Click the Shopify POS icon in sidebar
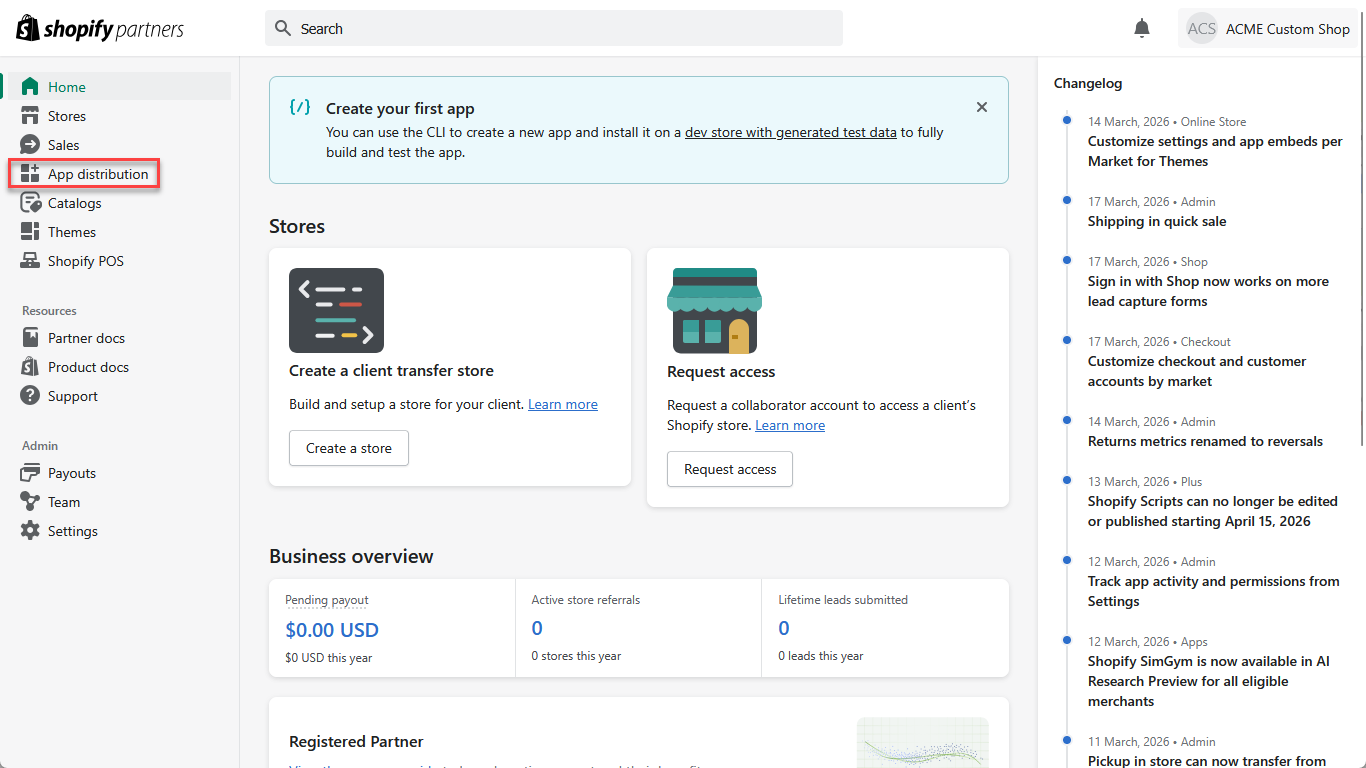Screen dimensions: 1366x768 point(30,261)
